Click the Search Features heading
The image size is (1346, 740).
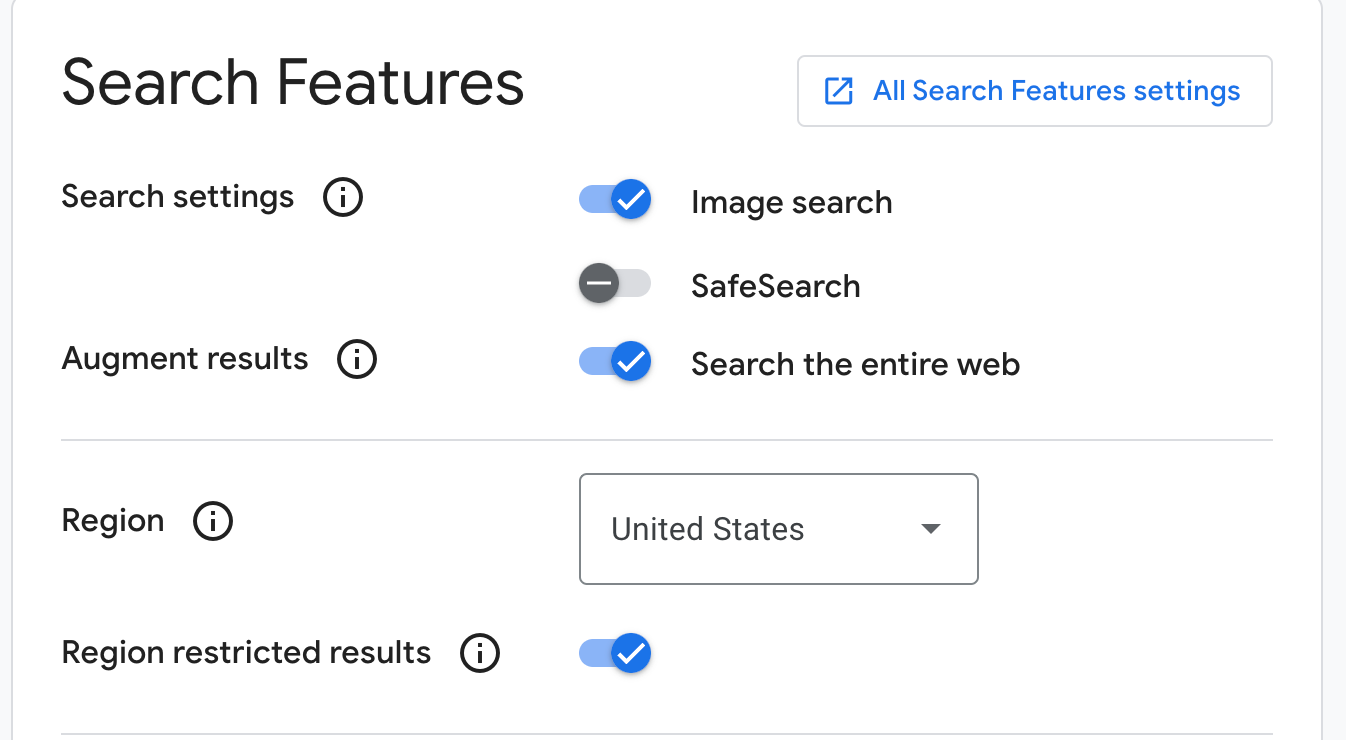click(292, 83)
